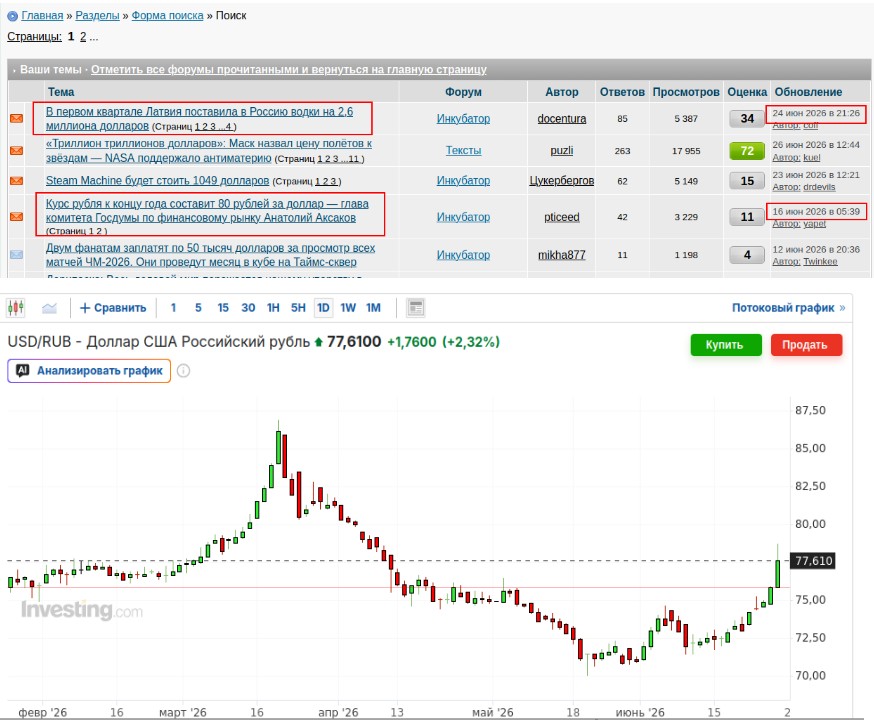Click the 77,610 price label on chart axis
Viewport: 874px width, 720px height.
pos(813,561)
